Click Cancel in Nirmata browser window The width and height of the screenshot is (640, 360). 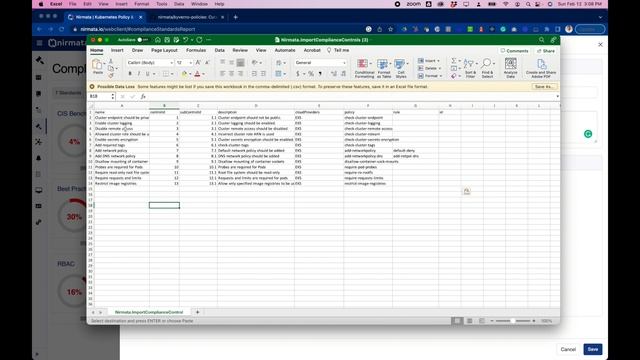tap(568, 349)
